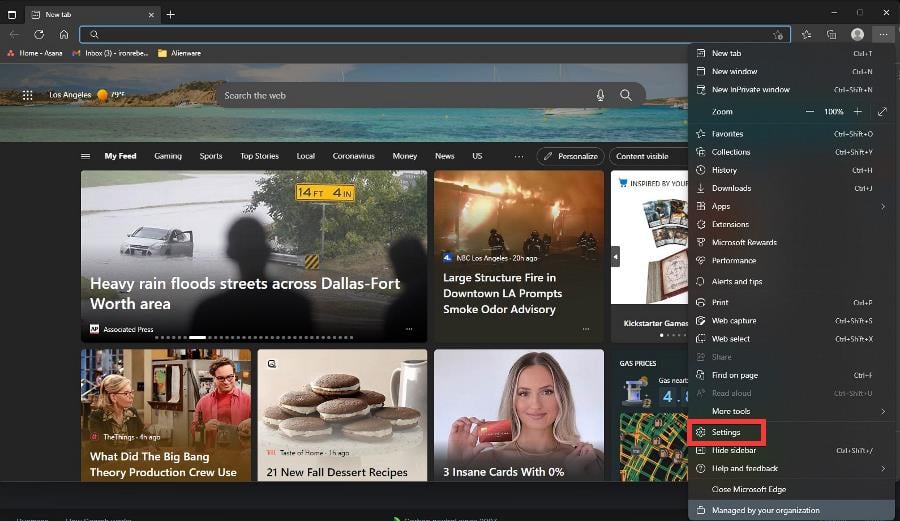Screen dimensions: 900x521
Task: Click the search magnifier in web search box
Action: pos(626,95)
